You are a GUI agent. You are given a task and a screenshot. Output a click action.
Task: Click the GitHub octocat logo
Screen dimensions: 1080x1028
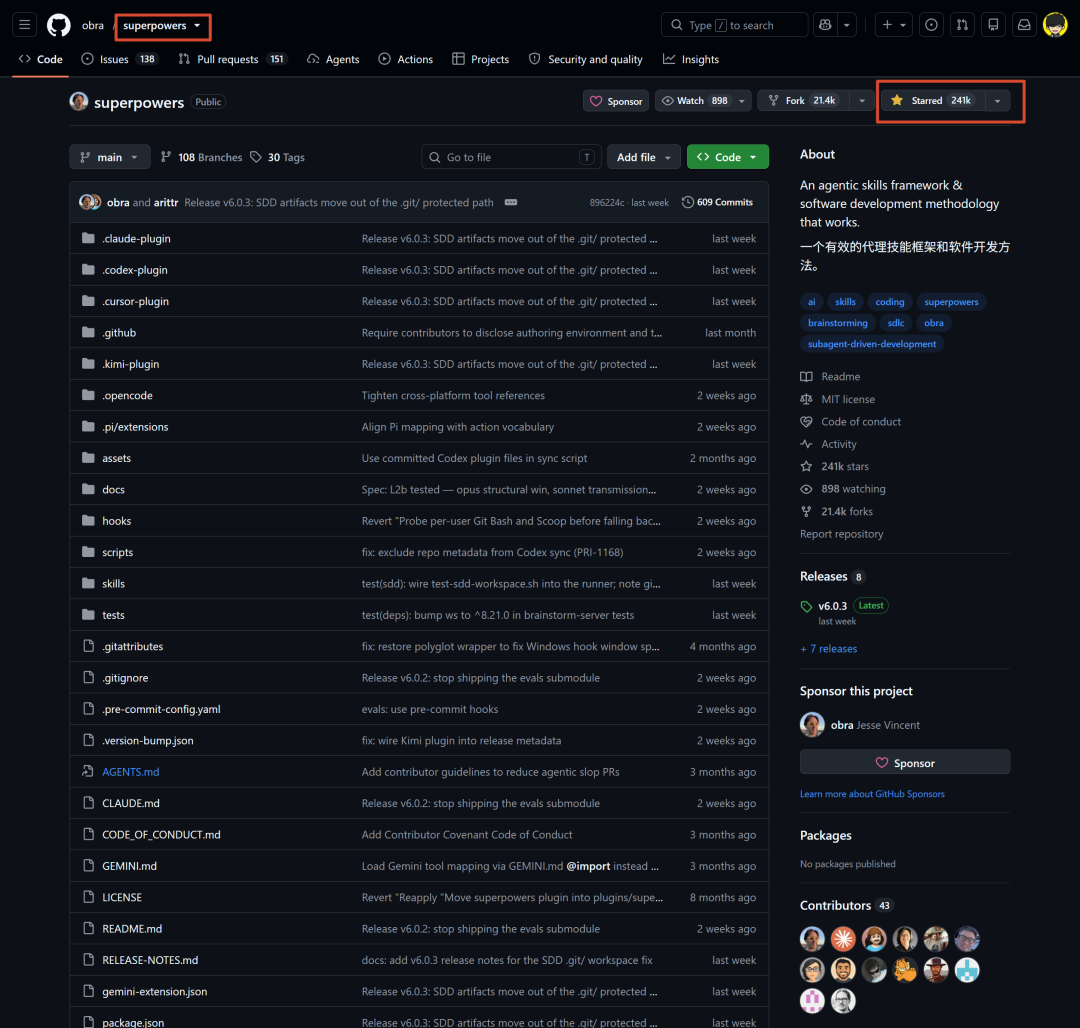click(x=59, y=25)
